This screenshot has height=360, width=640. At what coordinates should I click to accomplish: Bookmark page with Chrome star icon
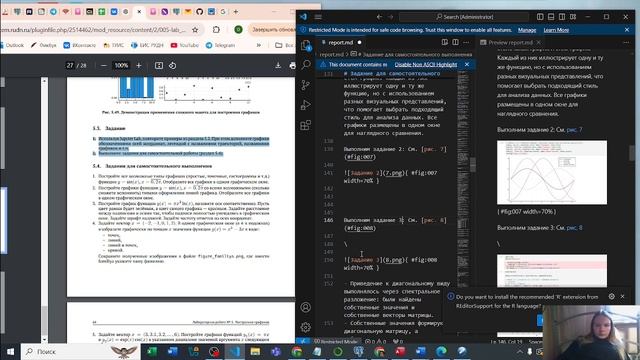pos(195,30)
